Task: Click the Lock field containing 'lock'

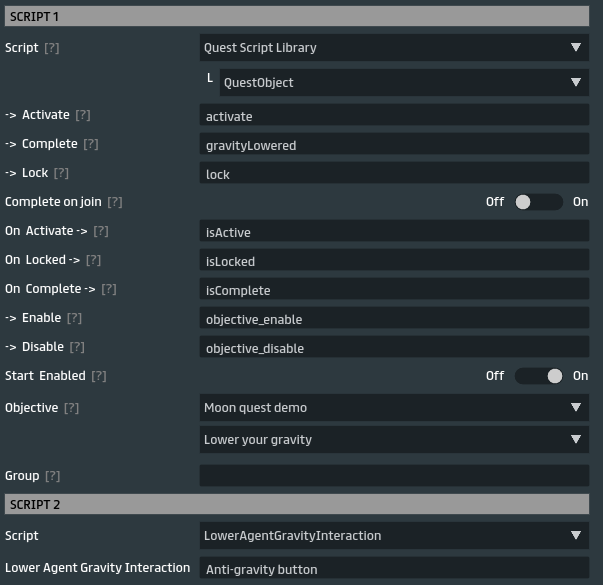Action: (394, 173)
